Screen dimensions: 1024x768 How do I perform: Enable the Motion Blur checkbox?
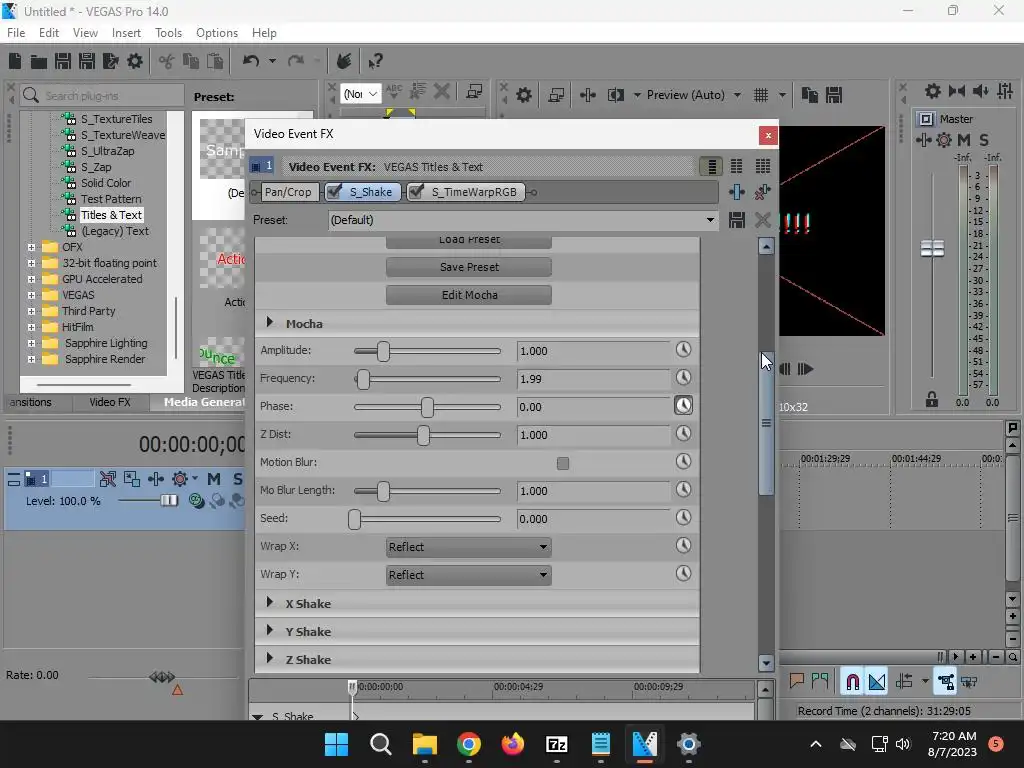pos(563,463)
